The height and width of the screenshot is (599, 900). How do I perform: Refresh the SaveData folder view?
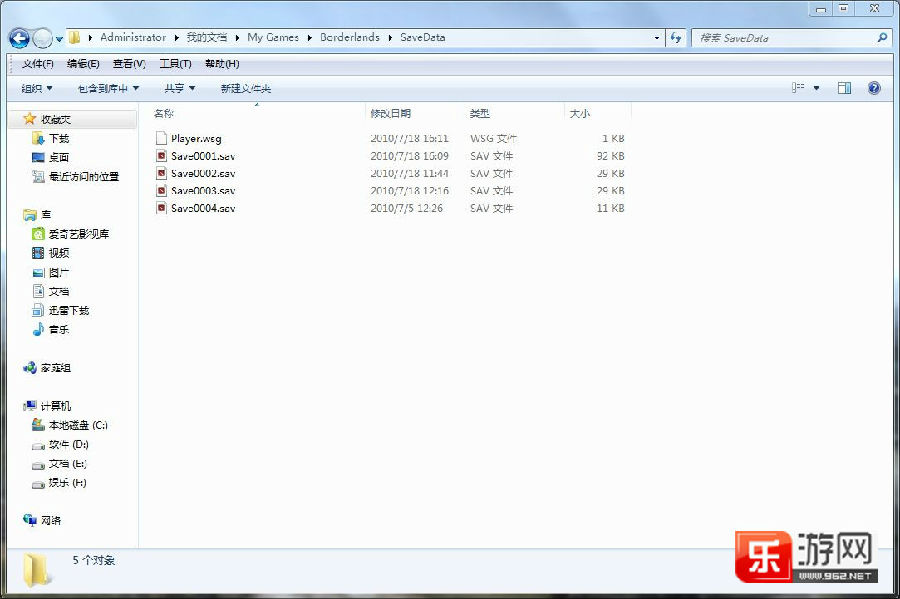point(676,38)
